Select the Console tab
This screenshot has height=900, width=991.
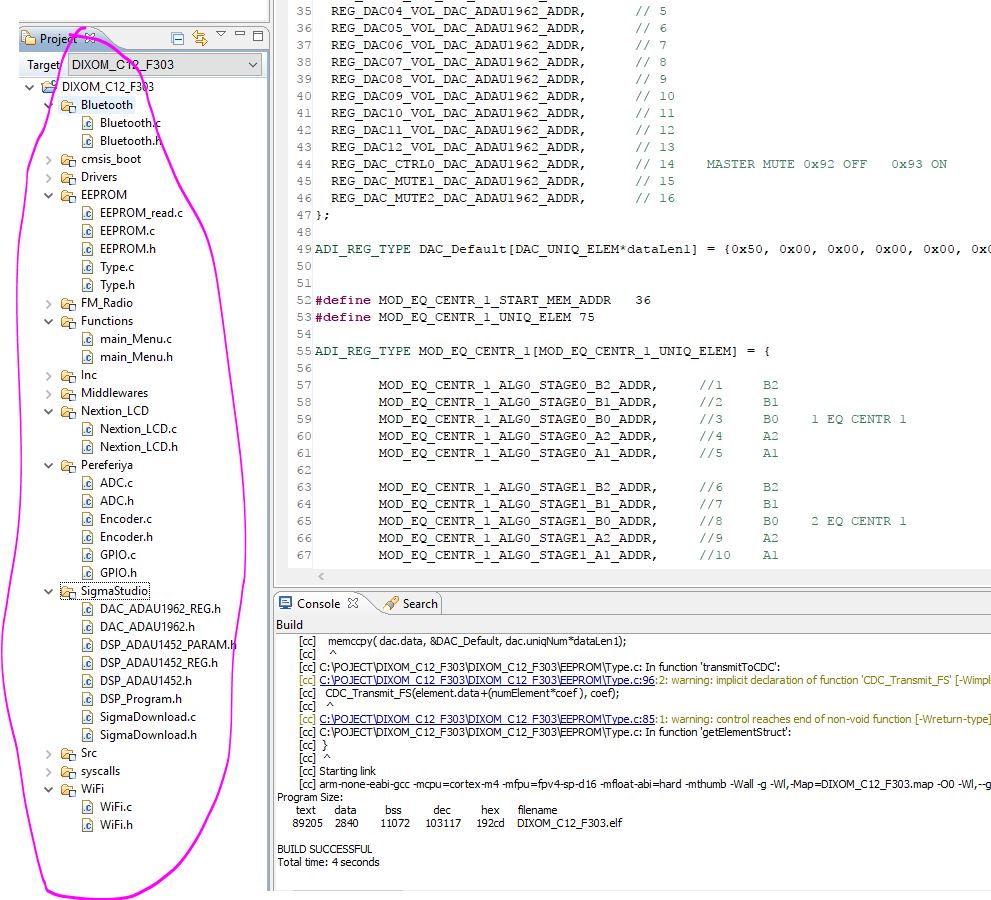(318, 604)
